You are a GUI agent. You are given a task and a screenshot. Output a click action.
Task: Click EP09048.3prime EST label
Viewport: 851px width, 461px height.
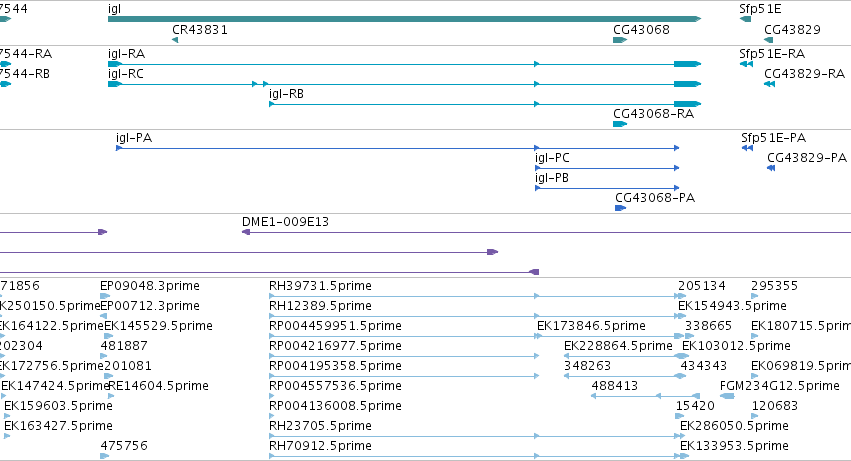point(150,286)
